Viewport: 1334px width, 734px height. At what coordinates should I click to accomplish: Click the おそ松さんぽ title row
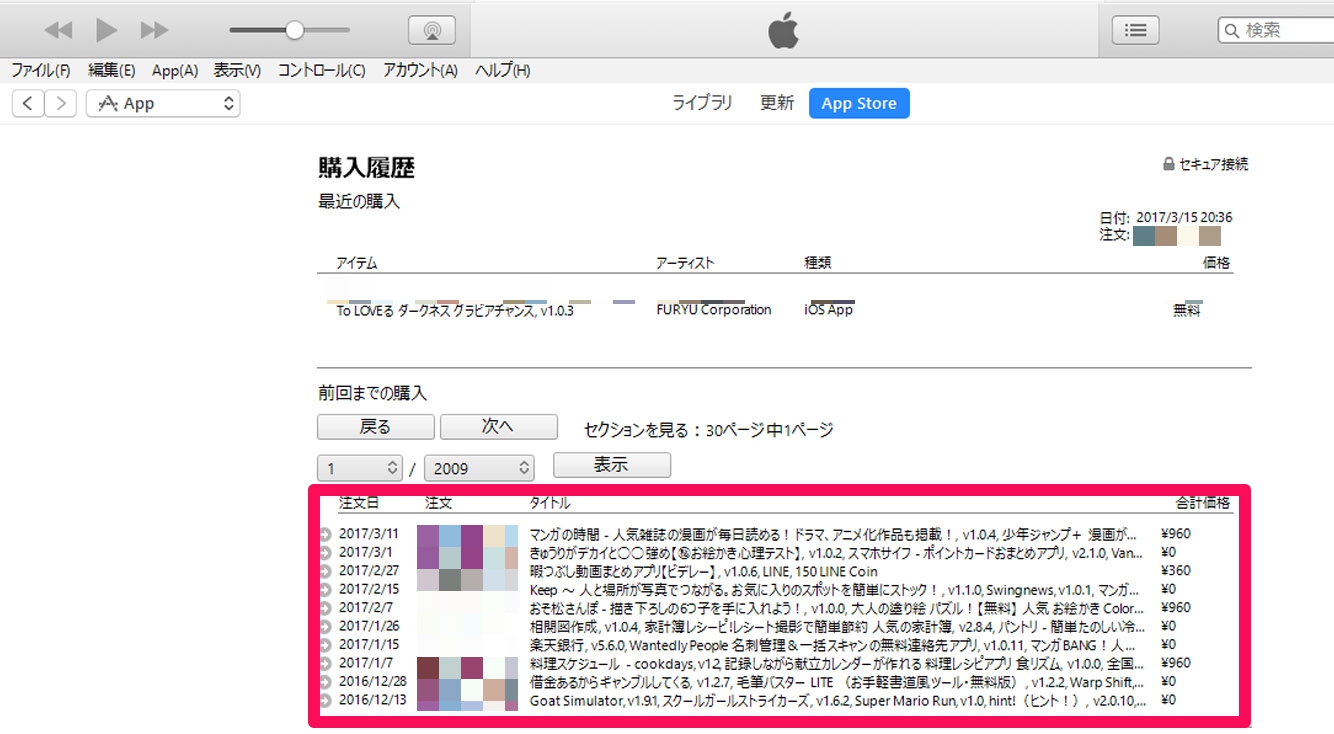838,608
